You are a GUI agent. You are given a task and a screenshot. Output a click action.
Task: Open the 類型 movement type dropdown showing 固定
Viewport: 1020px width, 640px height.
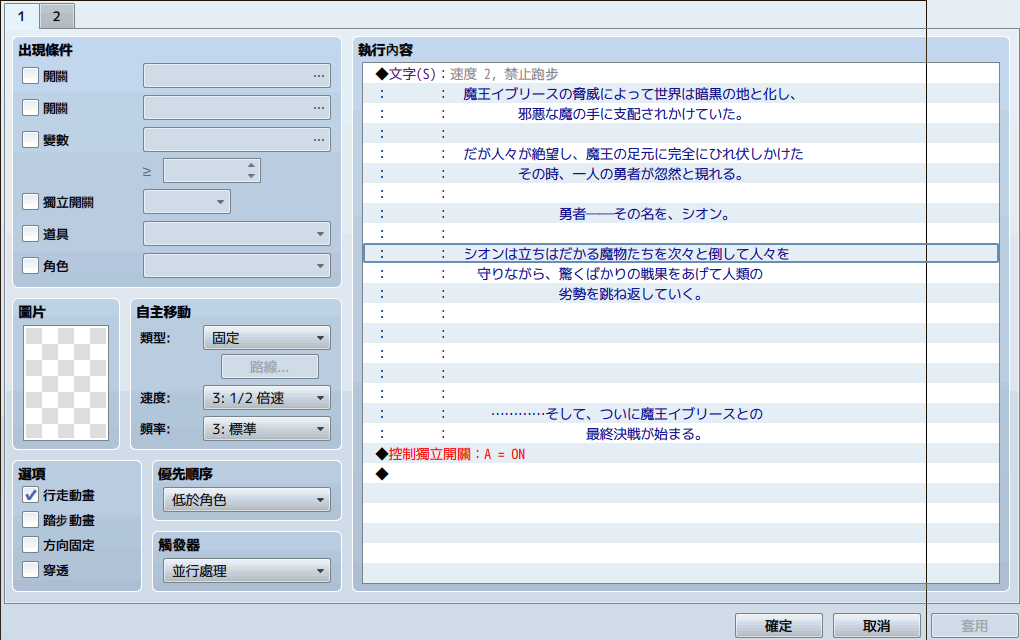coord(267,338)
